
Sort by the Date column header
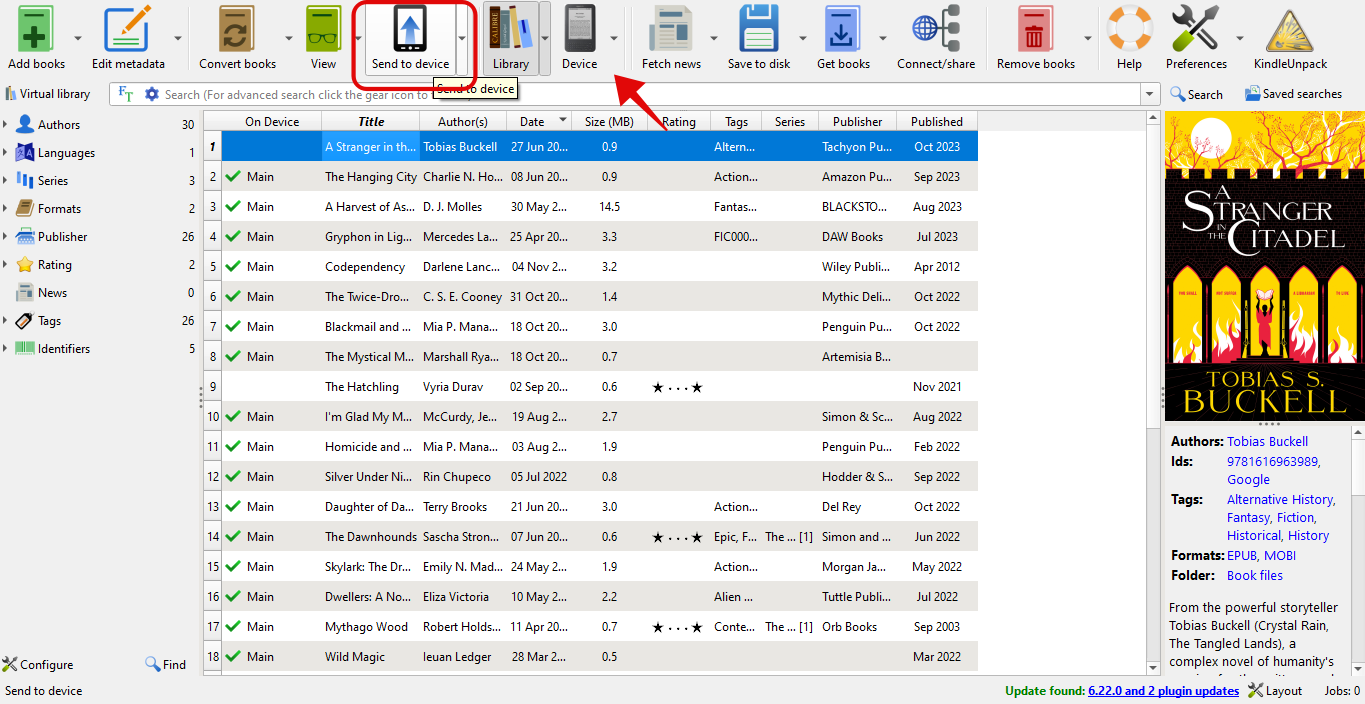click(541, 122)
